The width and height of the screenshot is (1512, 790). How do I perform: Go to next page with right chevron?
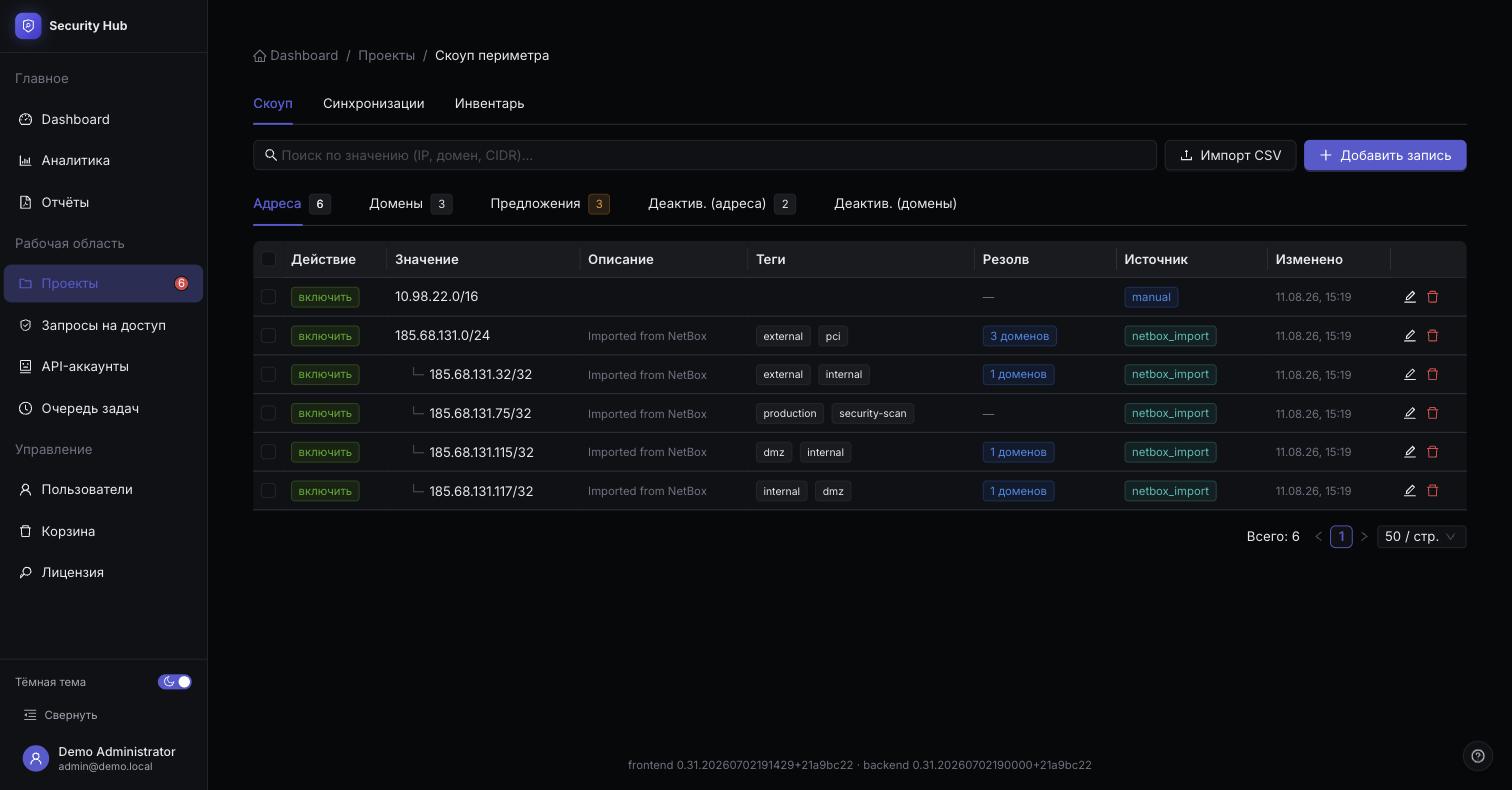tap(1364, 537)
